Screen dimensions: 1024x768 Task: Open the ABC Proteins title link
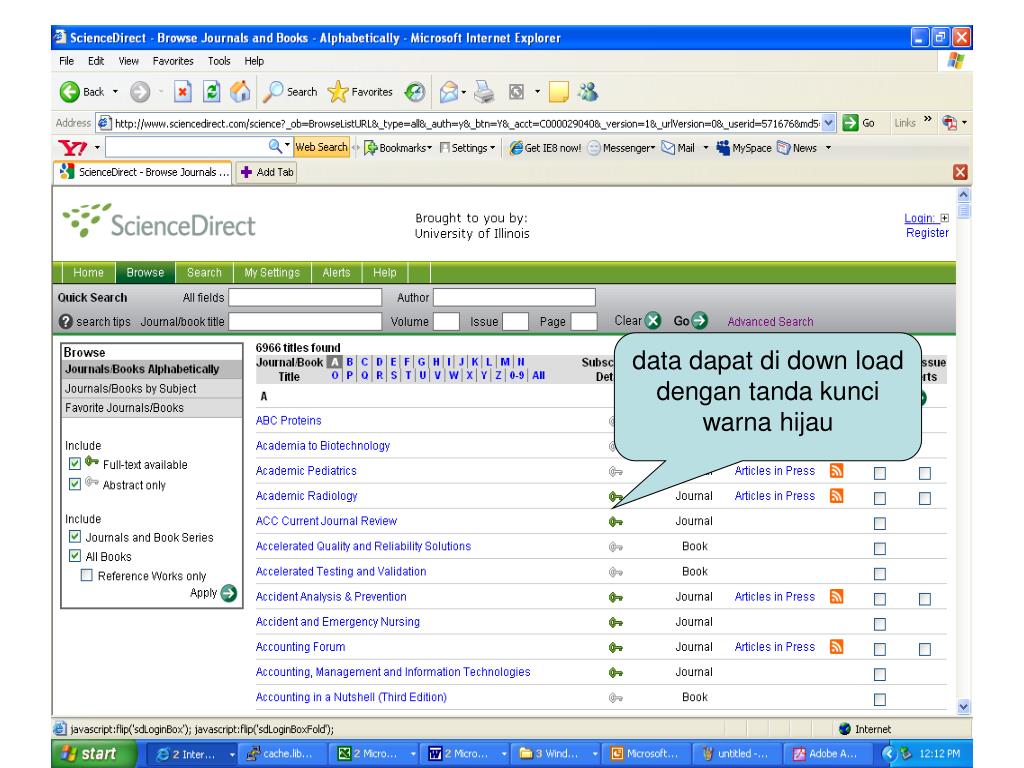tap(288, 421)
